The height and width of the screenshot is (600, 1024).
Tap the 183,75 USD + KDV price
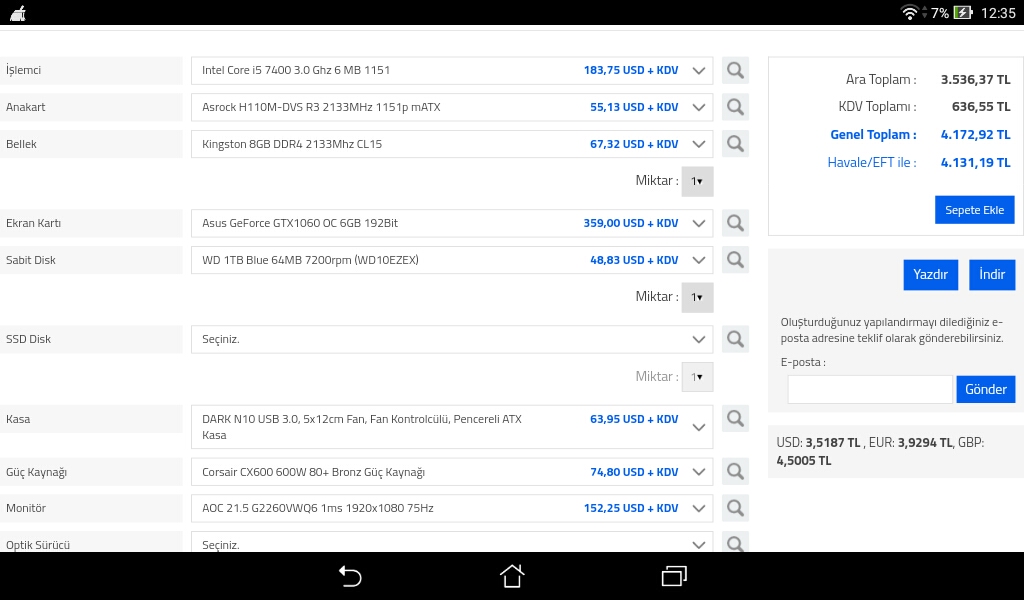coord(631,71)
